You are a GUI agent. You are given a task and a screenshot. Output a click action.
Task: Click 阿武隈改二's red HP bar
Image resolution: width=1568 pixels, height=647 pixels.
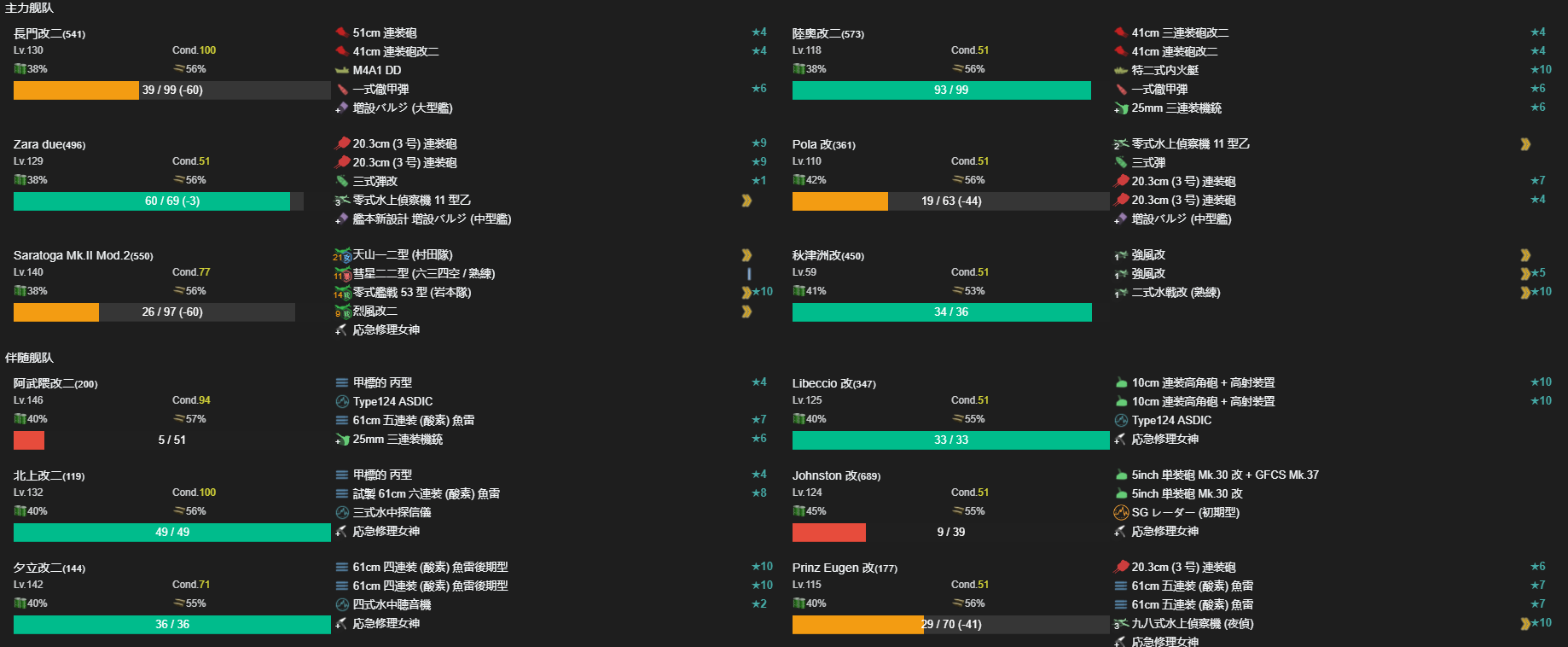tap(29, 440)
